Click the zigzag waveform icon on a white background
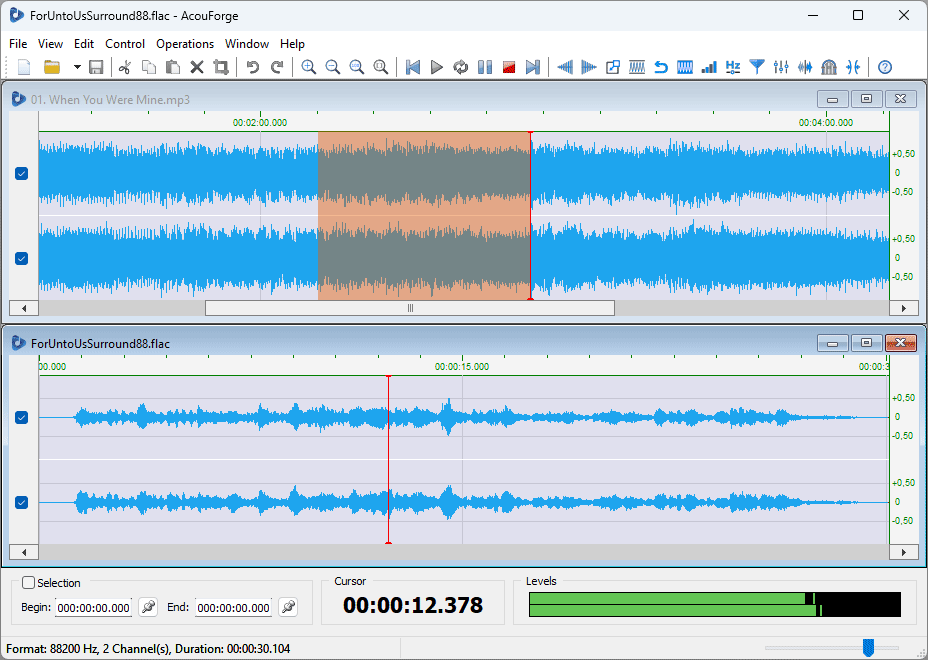Screen dimensions: 928x660 (637, 67)
